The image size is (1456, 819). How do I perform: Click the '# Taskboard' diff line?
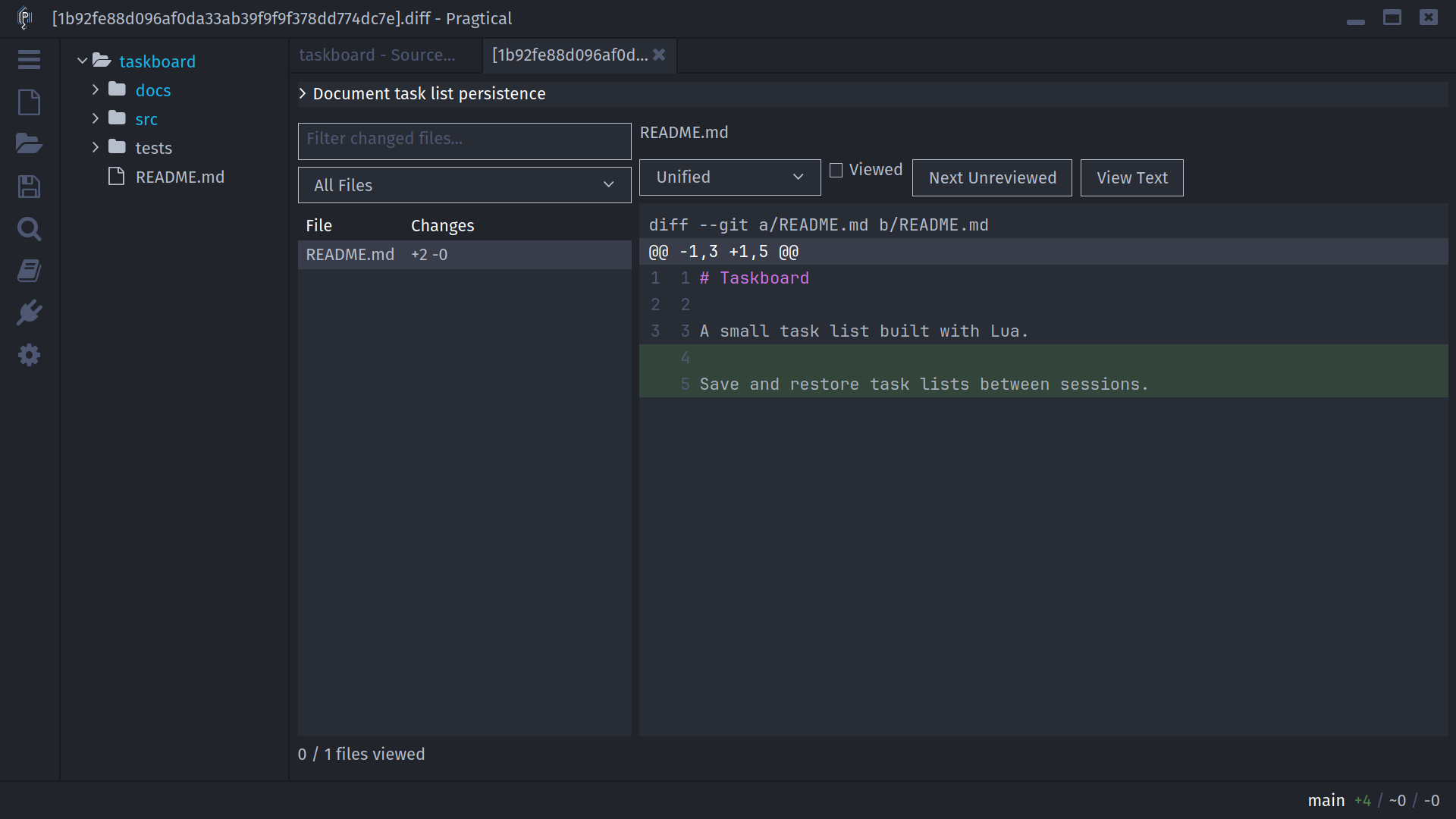pyautogui.click(x=1043, y=278)
